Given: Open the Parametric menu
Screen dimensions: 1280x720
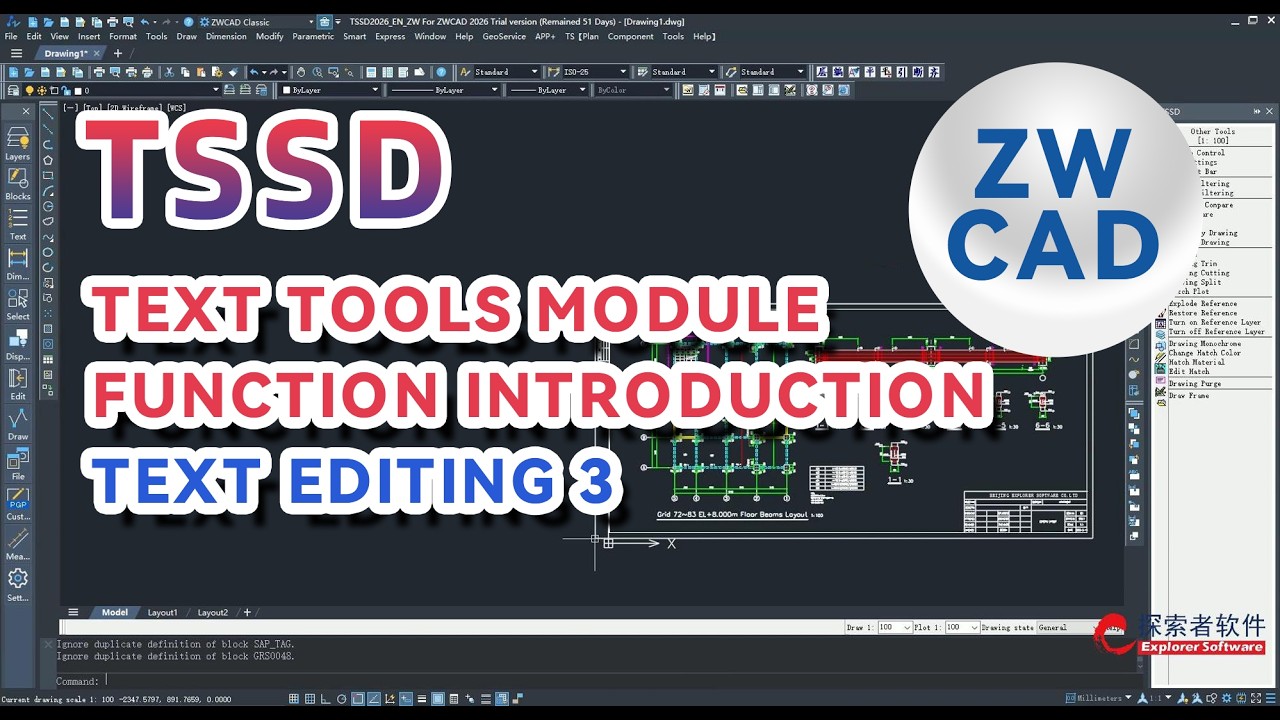Looking at the screenshot, I should [313, 36].
